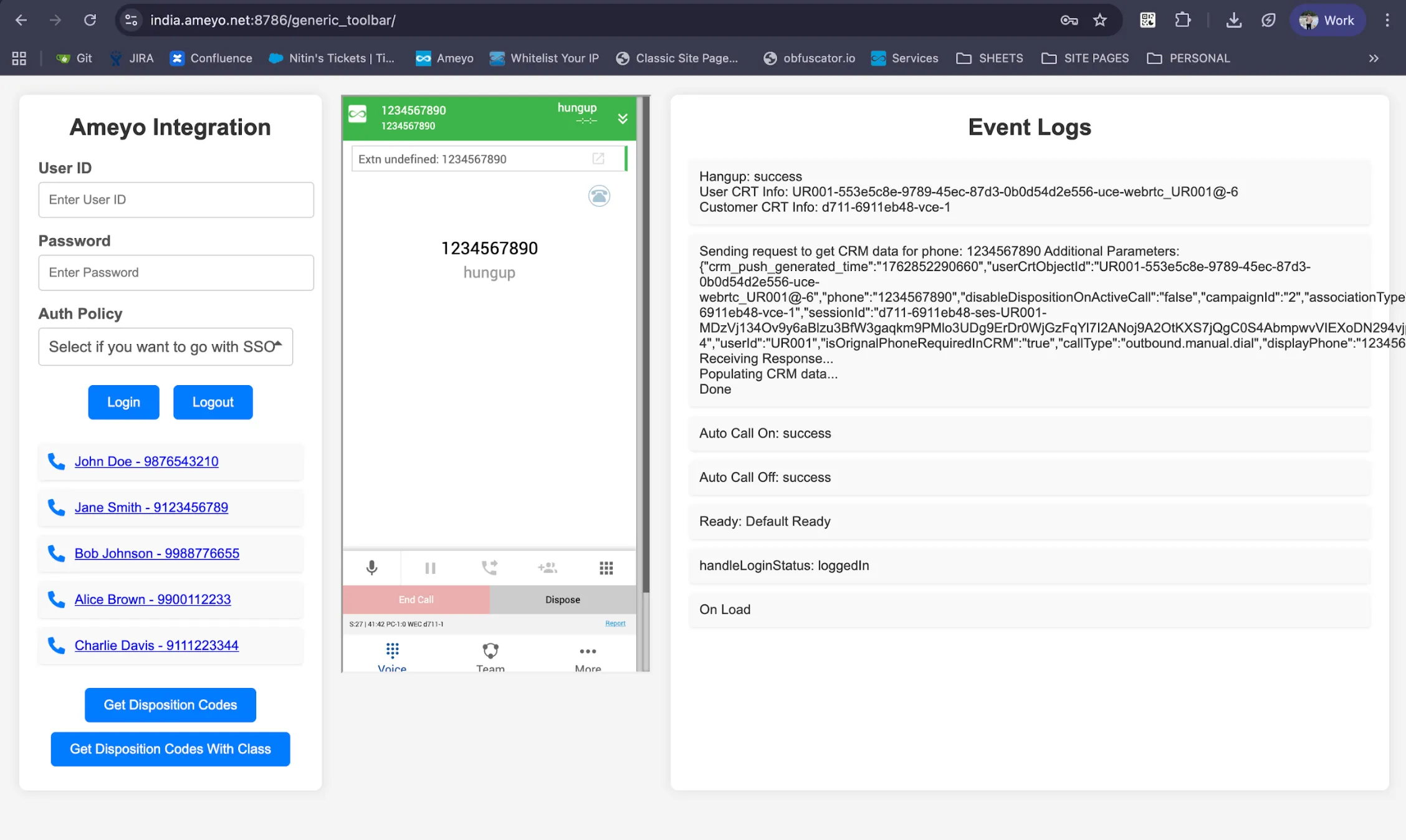Open the QR code extension icon

1147,20
